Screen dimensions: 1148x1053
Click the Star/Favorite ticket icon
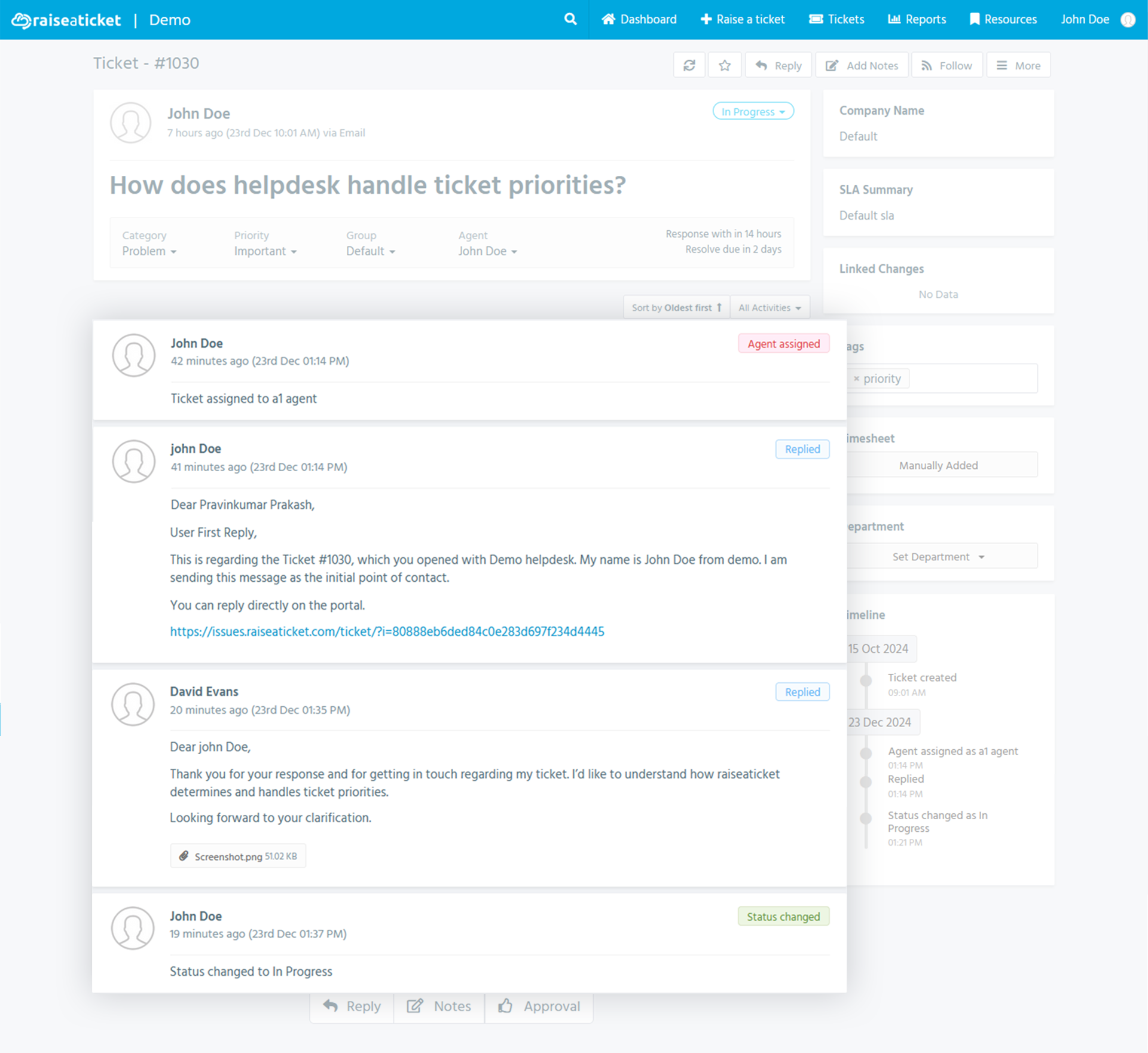(x=725, y=65)
